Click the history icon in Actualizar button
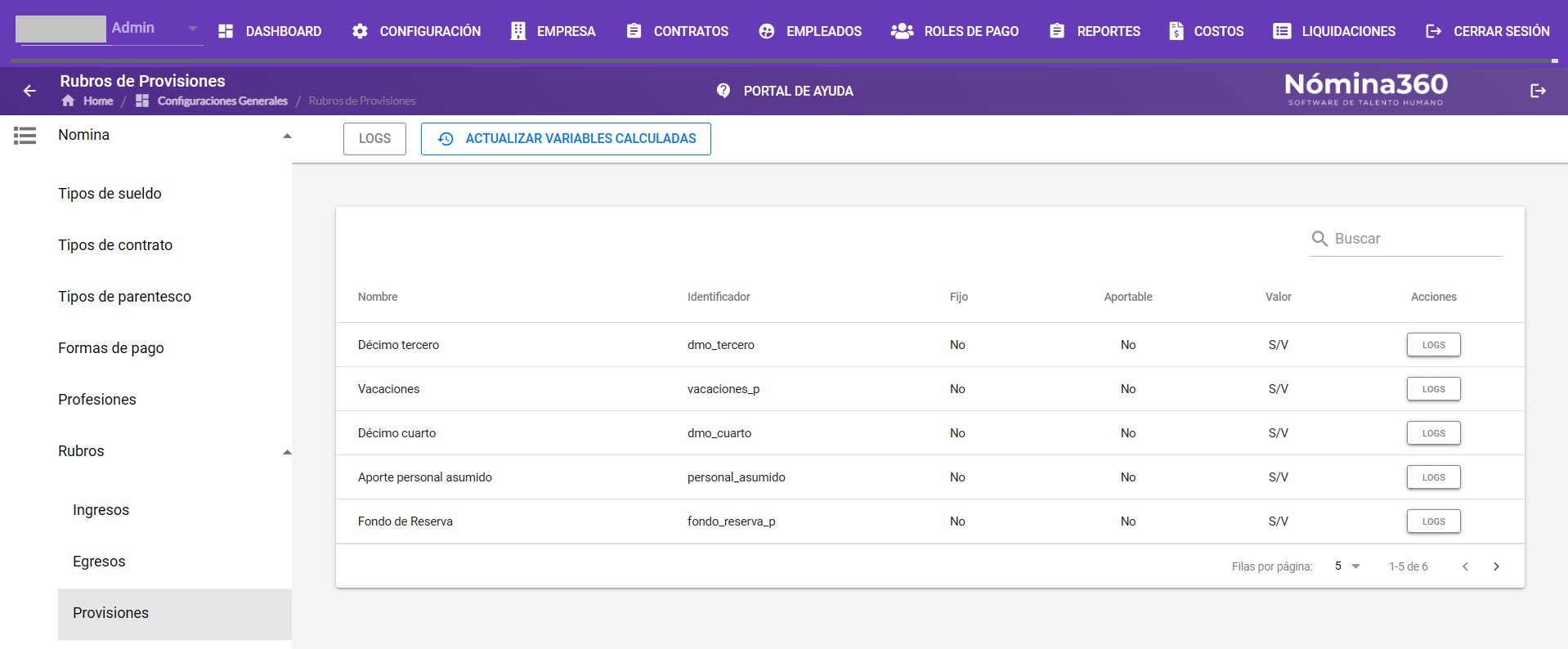The image size is (1568, 649). pyautogui.click(x=446, y=139)
